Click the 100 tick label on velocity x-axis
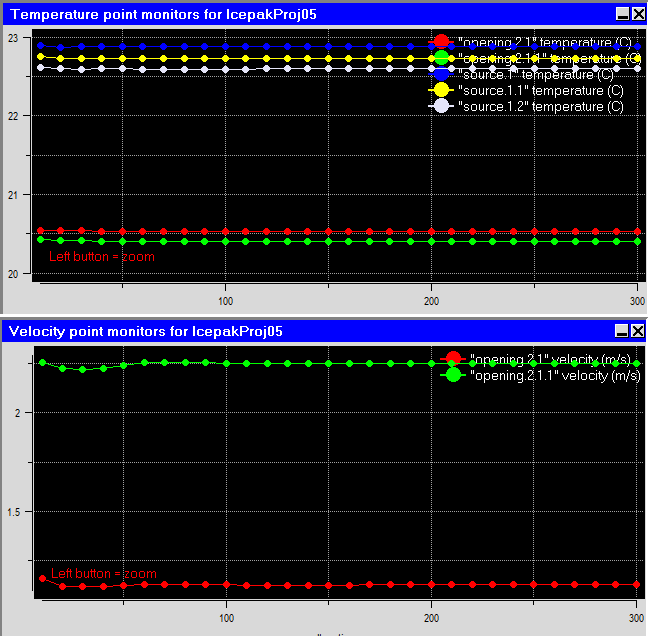Image resolution: width=648 pixels, height=636 pixels. coord(226,617)
